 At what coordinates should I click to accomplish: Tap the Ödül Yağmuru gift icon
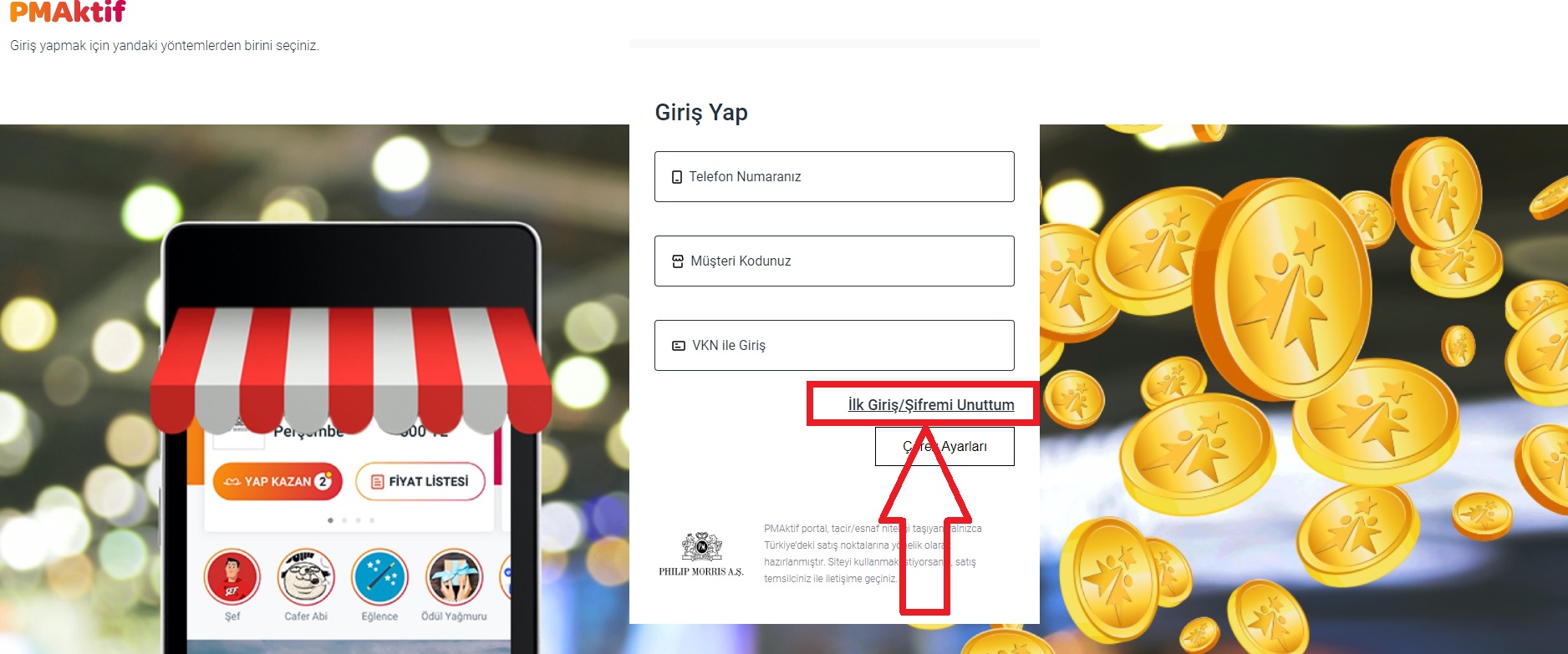pyautogui.click(x=454, y=577)
